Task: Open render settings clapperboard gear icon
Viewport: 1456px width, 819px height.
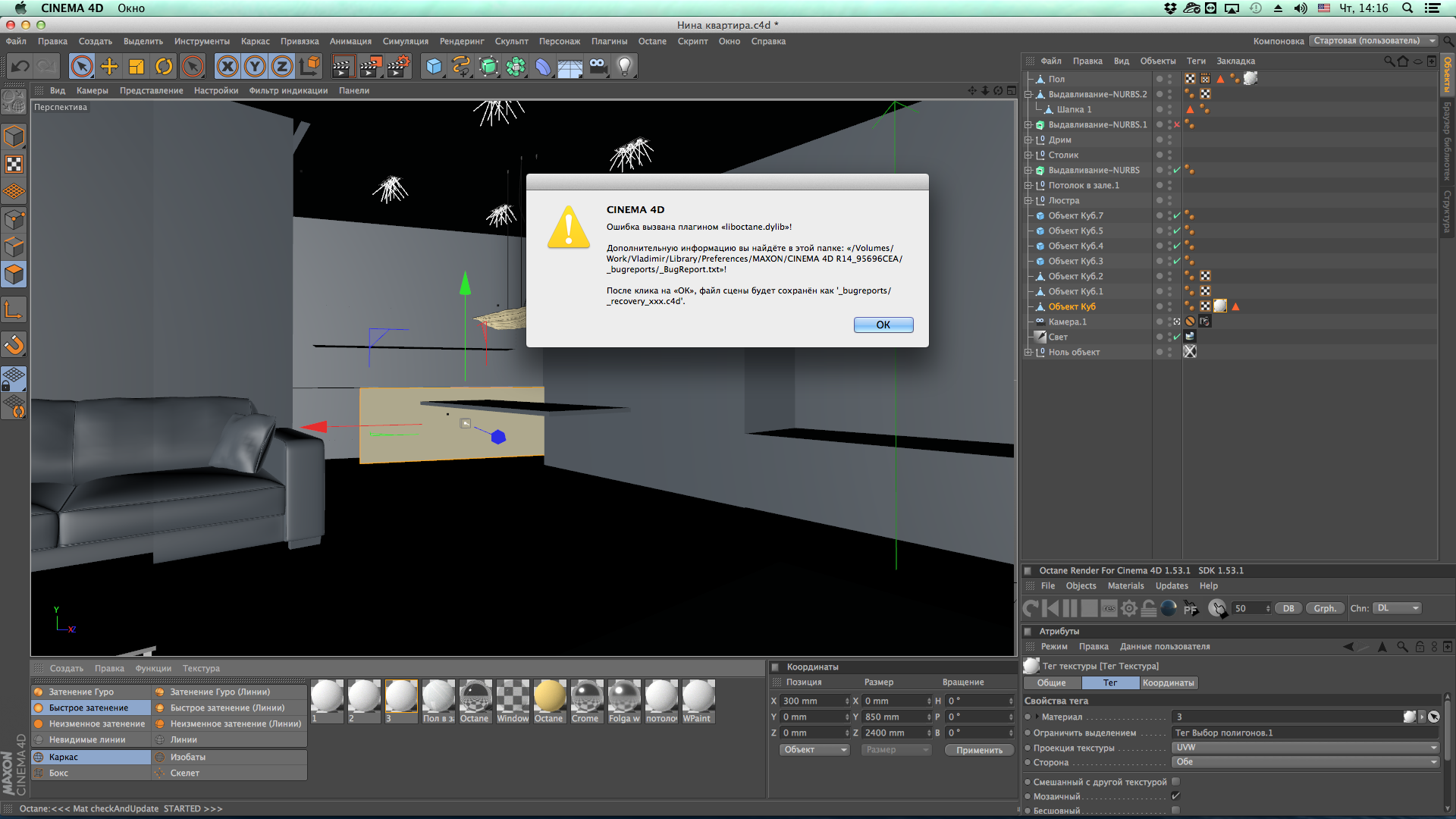Action: (x=398, y=67)
